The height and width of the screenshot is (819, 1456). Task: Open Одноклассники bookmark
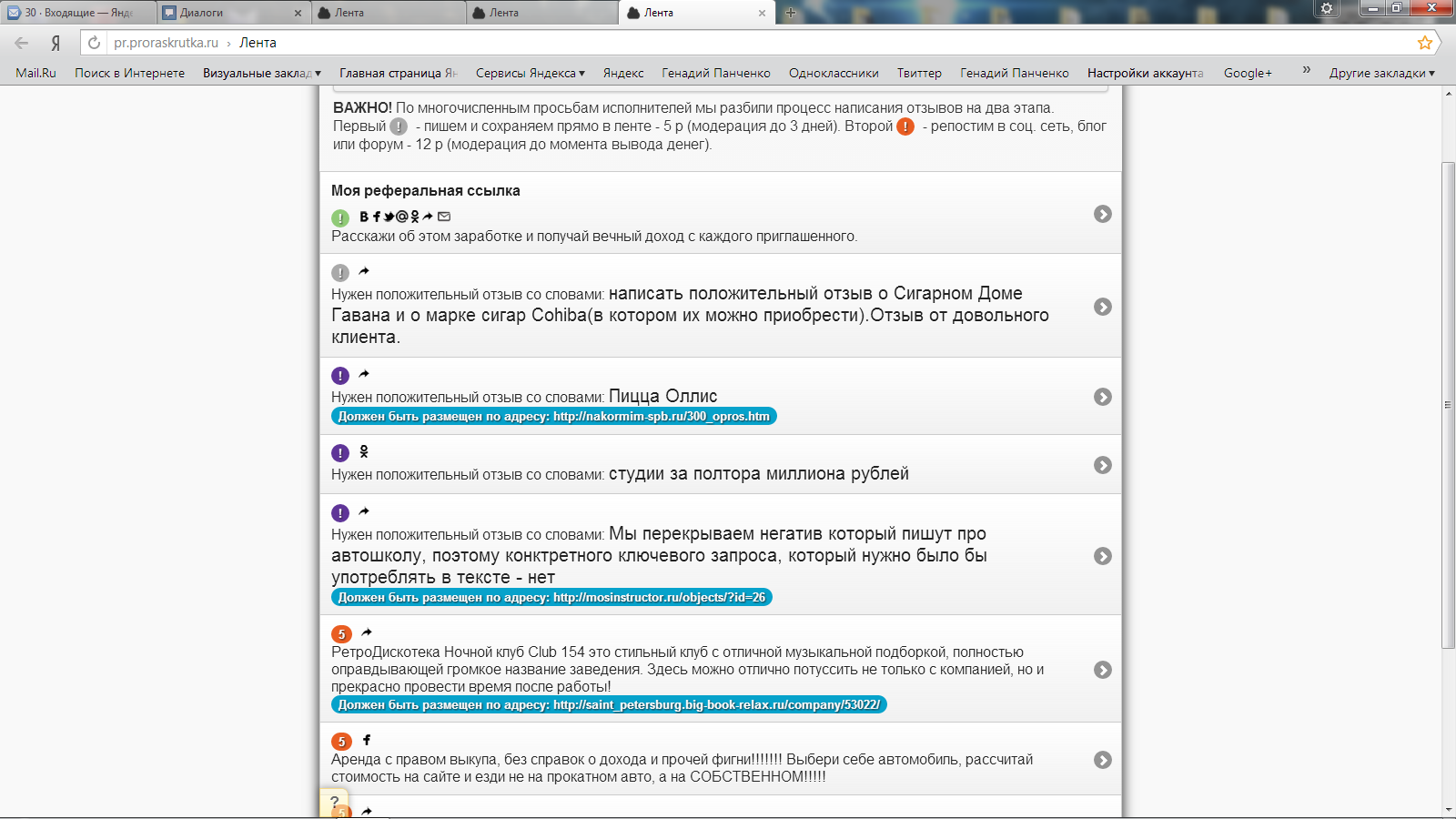834,73
